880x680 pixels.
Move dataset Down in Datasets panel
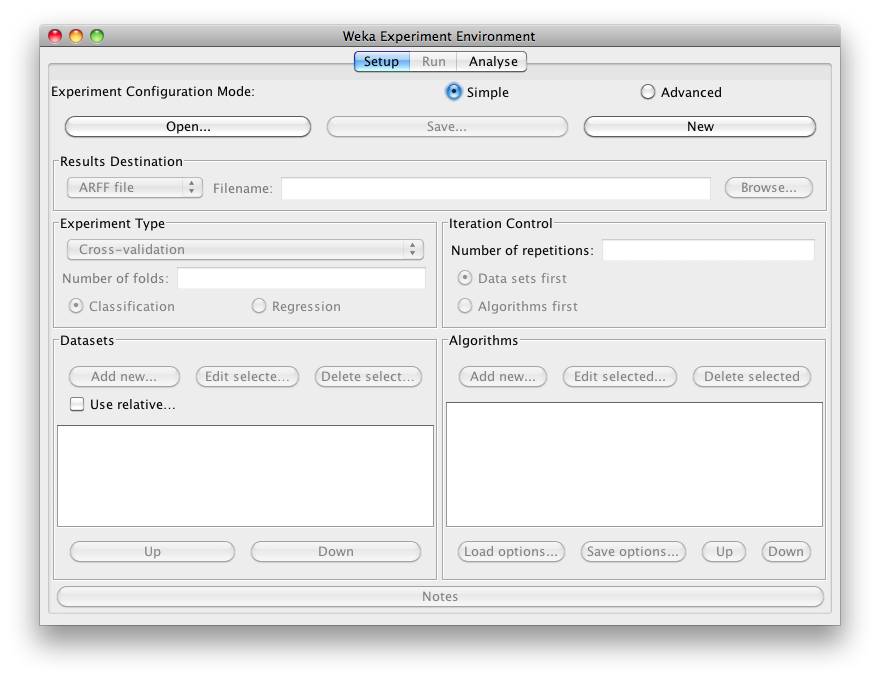pos(336,552)
